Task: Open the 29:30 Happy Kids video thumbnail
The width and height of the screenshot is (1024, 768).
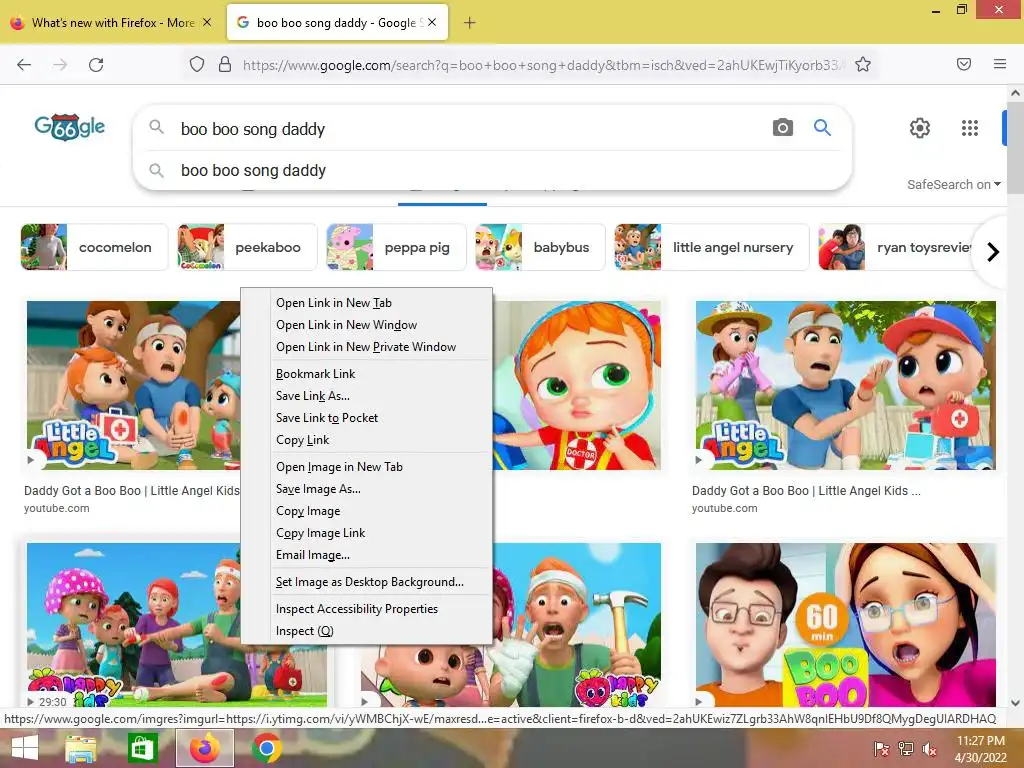Action: [133, 625]
